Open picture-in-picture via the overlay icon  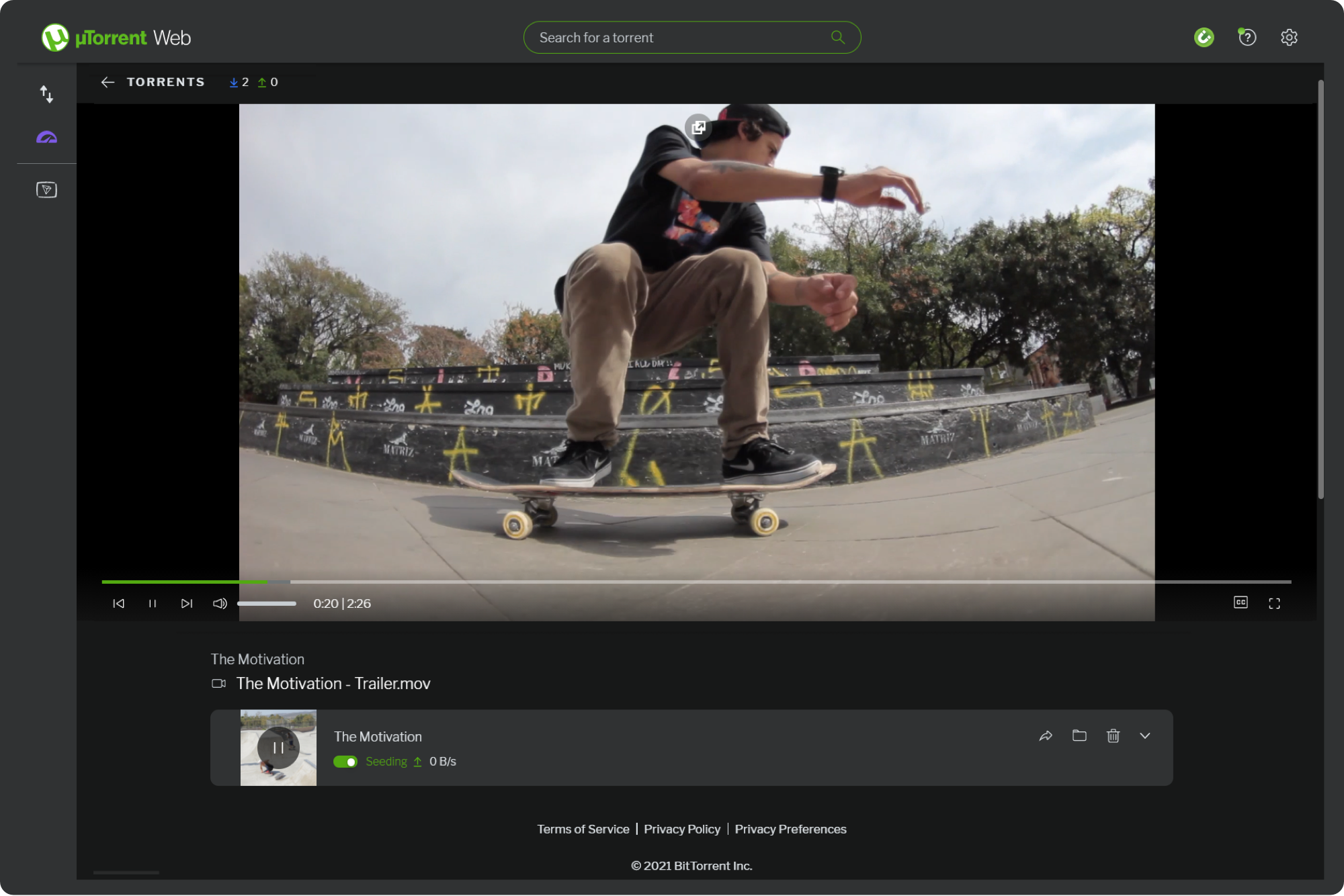coord(699,128)
